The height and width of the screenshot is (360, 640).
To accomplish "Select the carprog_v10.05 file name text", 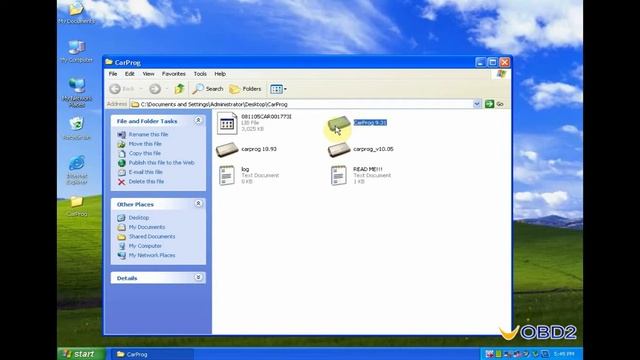I will [x=373, y=149].
